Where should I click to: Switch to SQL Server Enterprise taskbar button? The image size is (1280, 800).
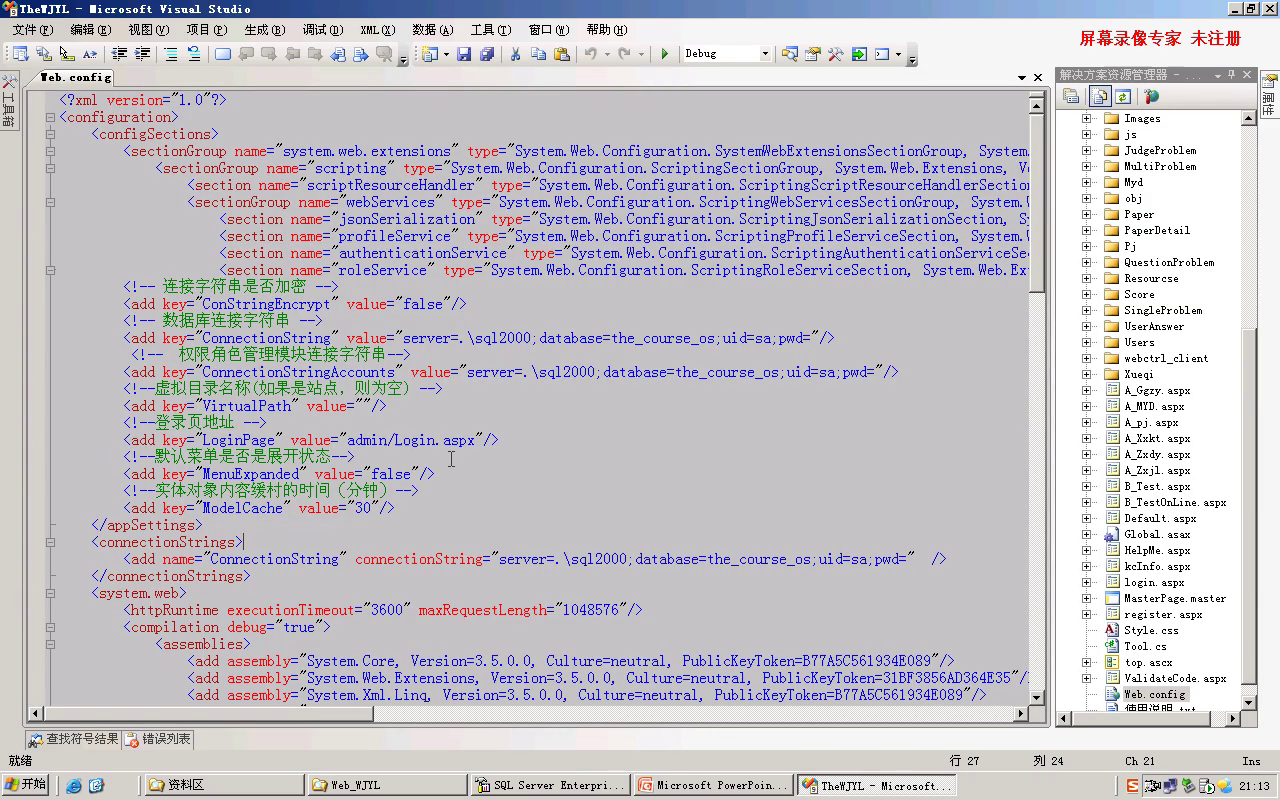point(548,785)
